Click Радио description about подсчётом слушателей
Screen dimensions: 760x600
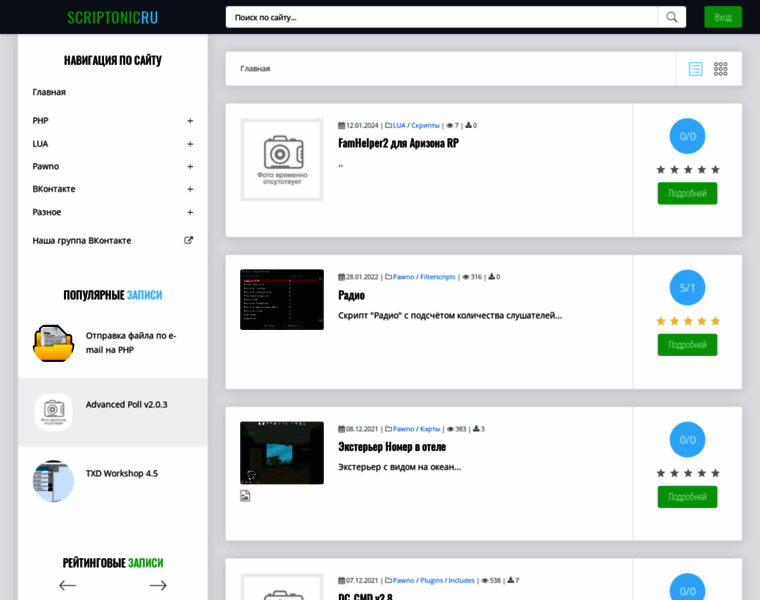point(450,316)
